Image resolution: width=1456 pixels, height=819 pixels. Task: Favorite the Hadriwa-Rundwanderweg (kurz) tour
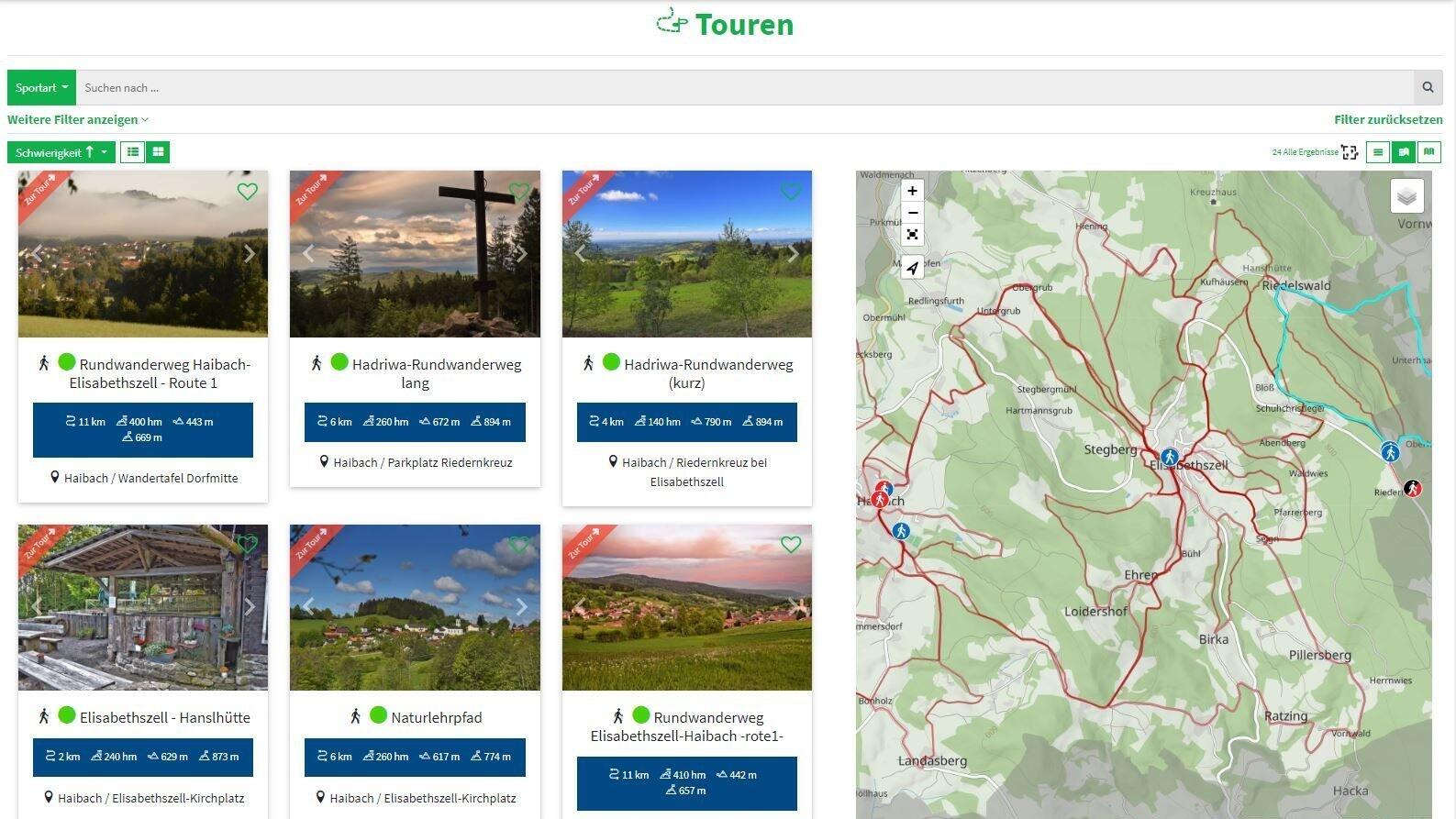click(791, 191)
